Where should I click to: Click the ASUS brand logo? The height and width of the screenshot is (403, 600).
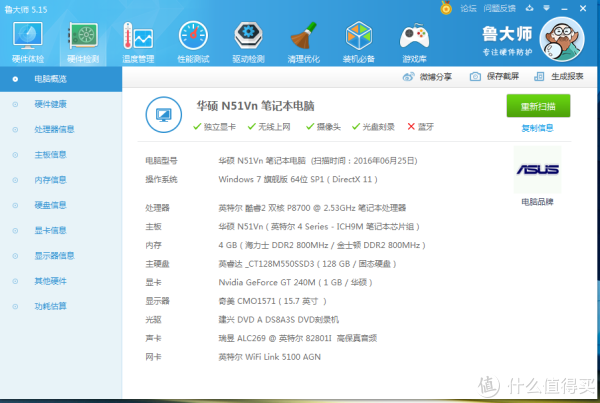pyautogui.click(x=538, y=169)
